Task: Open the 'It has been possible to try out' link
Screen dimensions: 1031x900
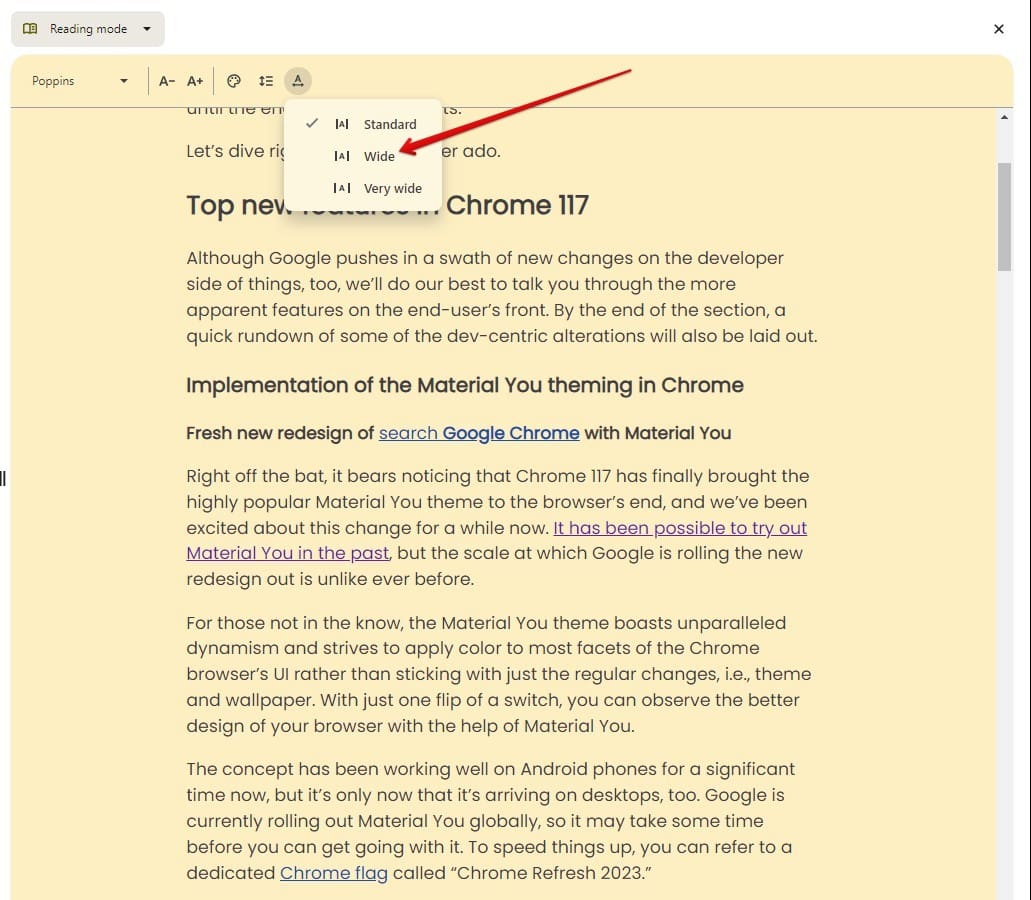Action: (680, 528)
